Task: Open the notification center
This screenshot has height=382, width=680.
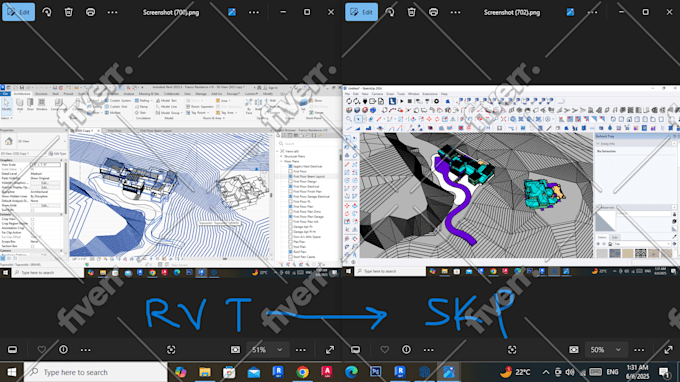Action: 664,372
